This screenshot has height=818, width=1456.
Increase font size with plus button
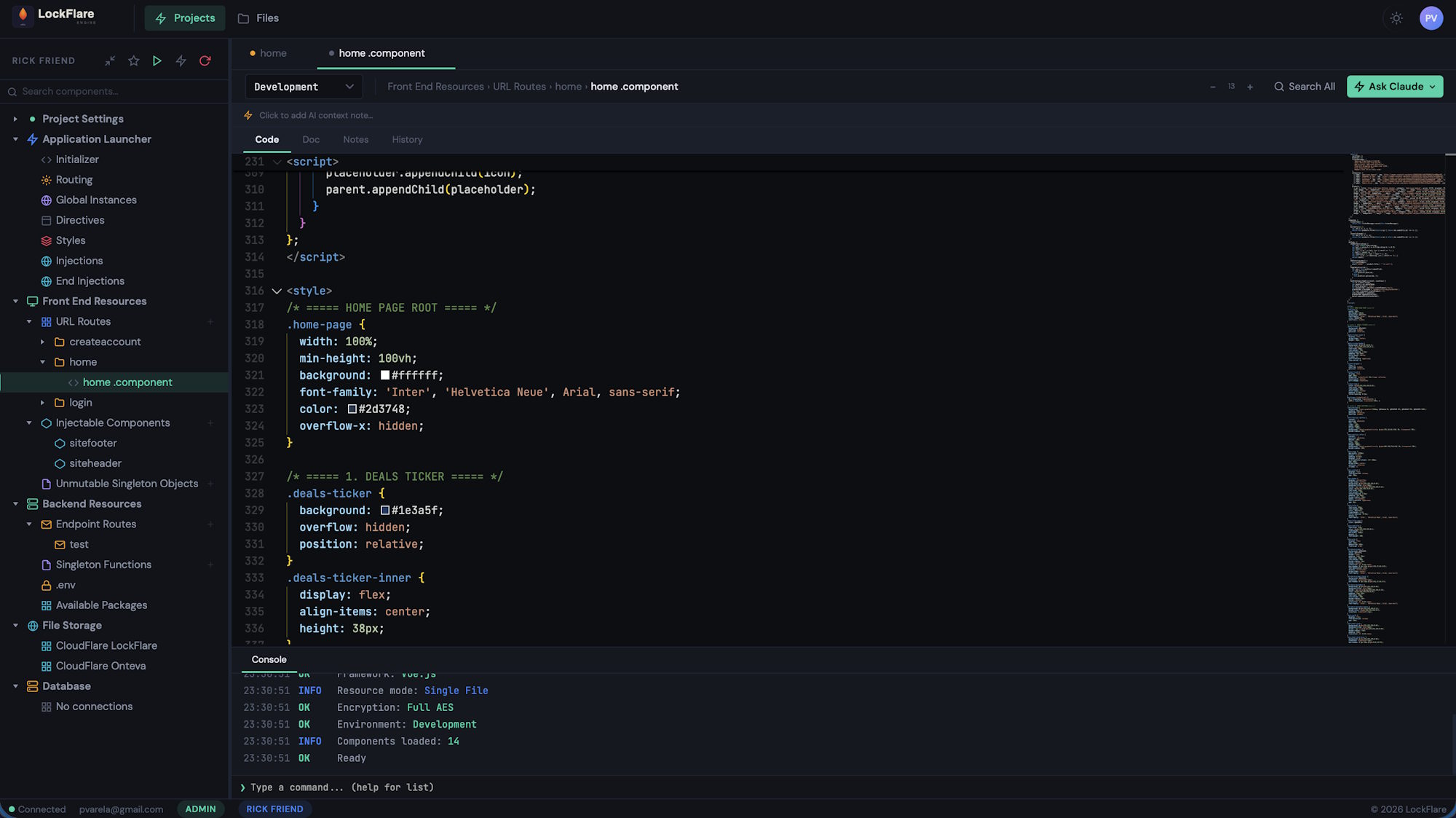[1250, 87]
